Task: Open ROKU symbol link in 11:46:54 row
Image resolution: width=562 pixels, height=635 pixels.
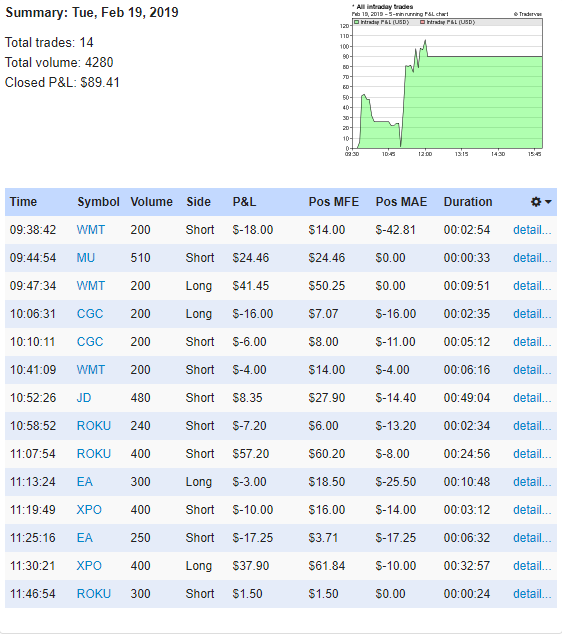Action: tap(94, 593)
